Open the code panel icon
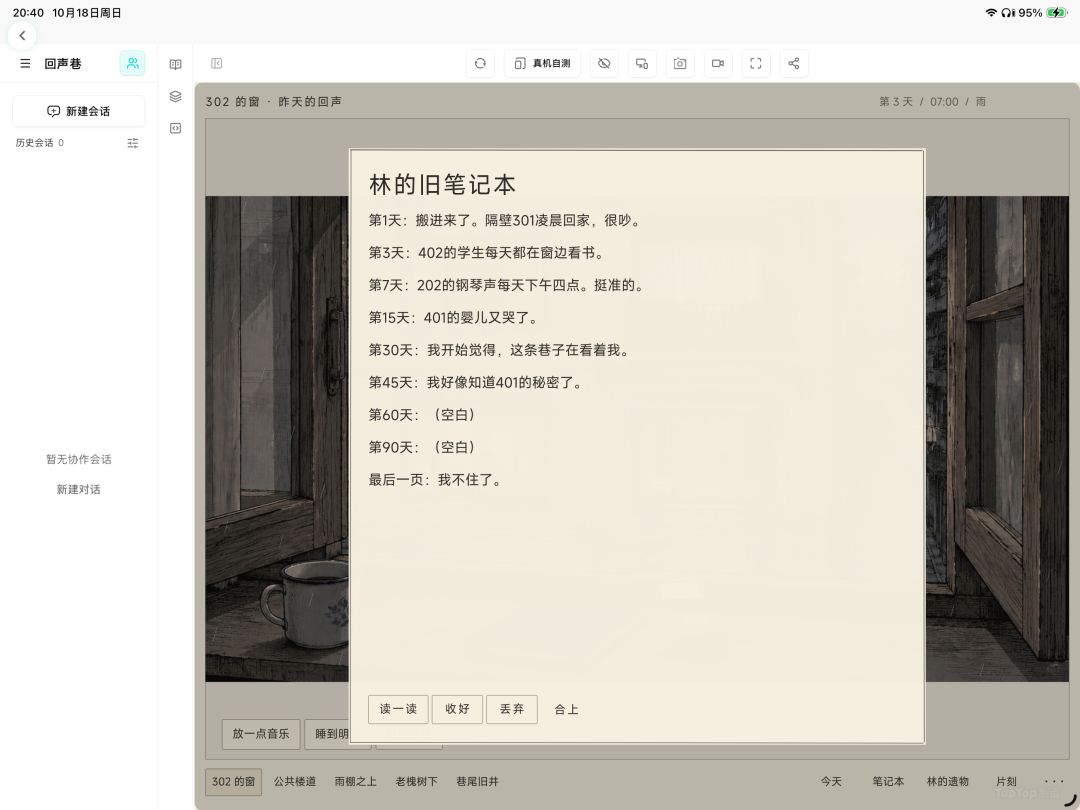The height and width of the screenshot is (810, 1080). (x=176, y=128)
